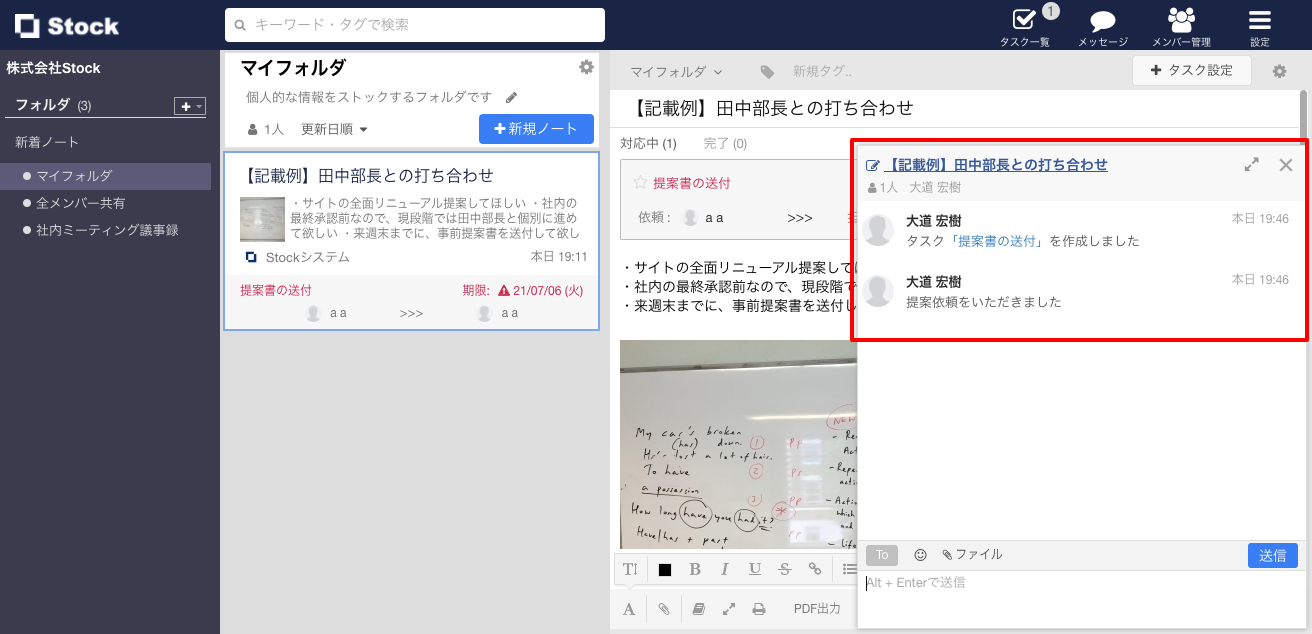1312x634 pixels.
Task: Open メッセージ from the top navigation
Action: pos(1101,25)
